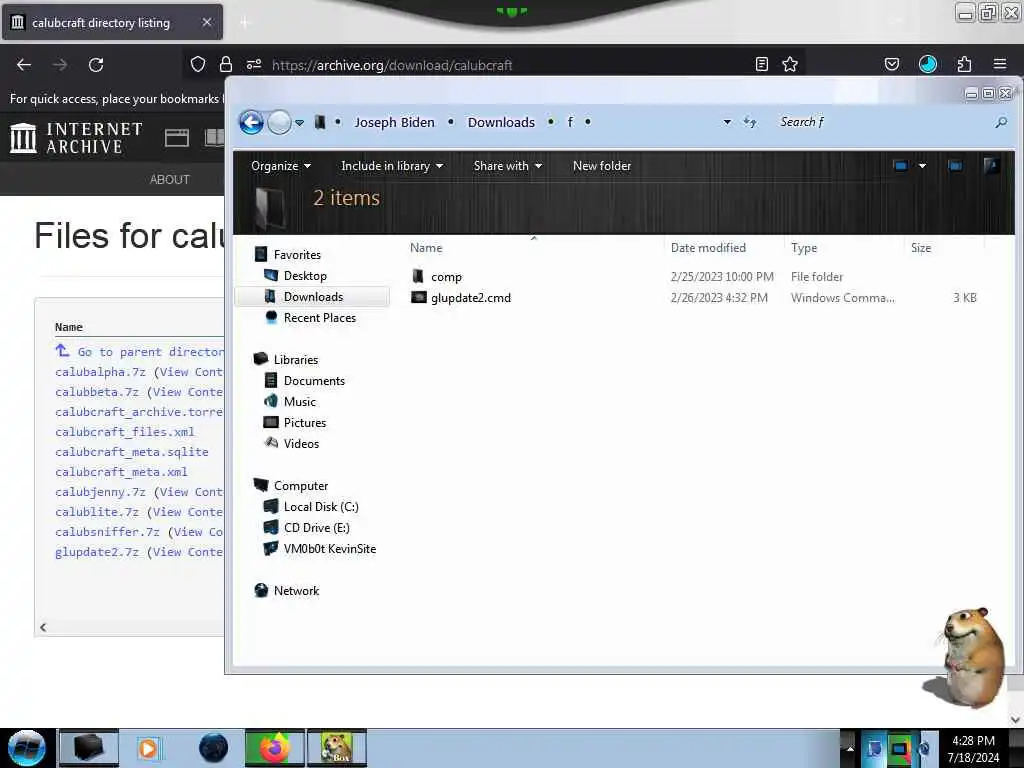This screenshot has width=1024, height=768.
Task: Click the Save to Pocket icon
Action: click(892, 64)
